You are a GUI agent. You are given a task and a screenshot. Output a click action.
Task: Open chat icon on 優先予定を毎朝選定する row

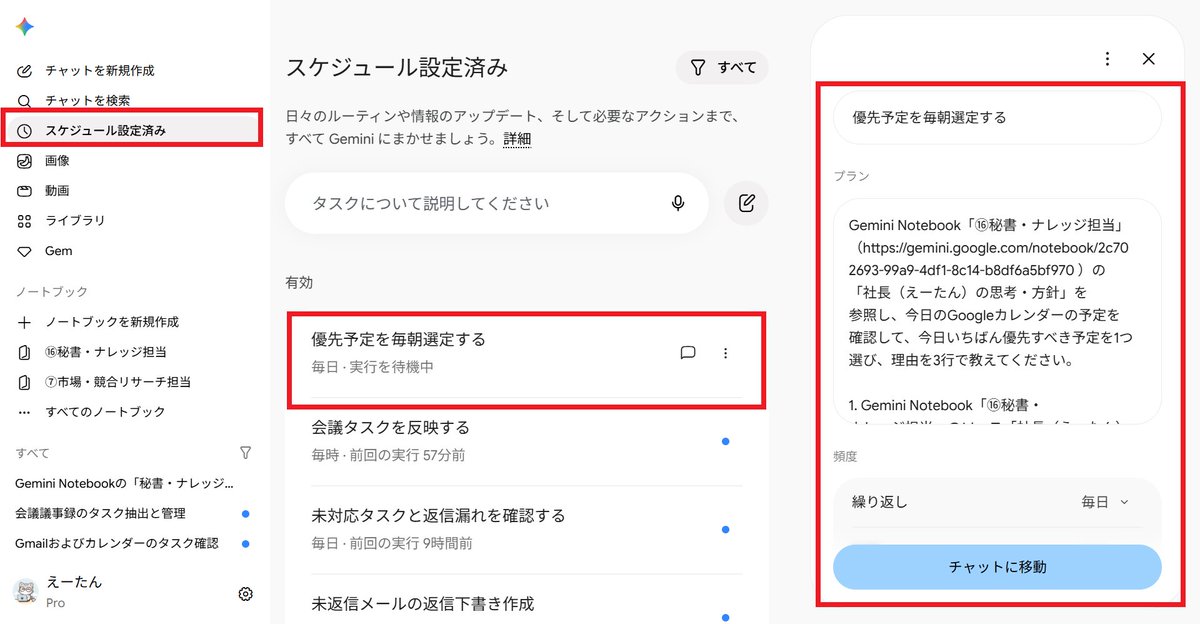click(x=688, y=352)
